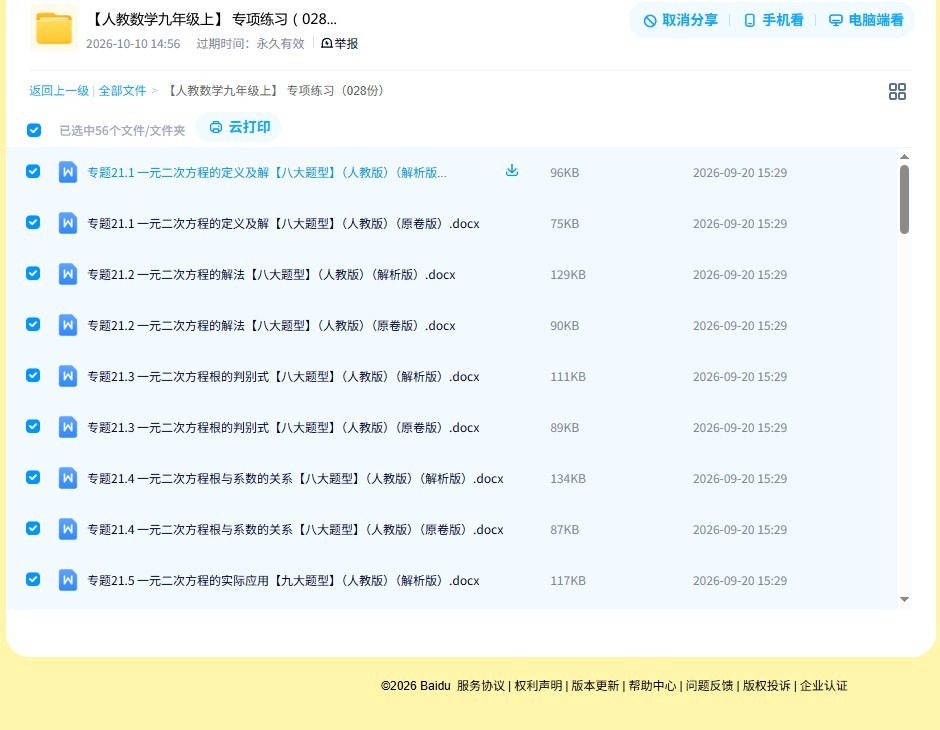Toggle the select-all checkbox
This screenshot has height=730, width=940.
[34, 130]
